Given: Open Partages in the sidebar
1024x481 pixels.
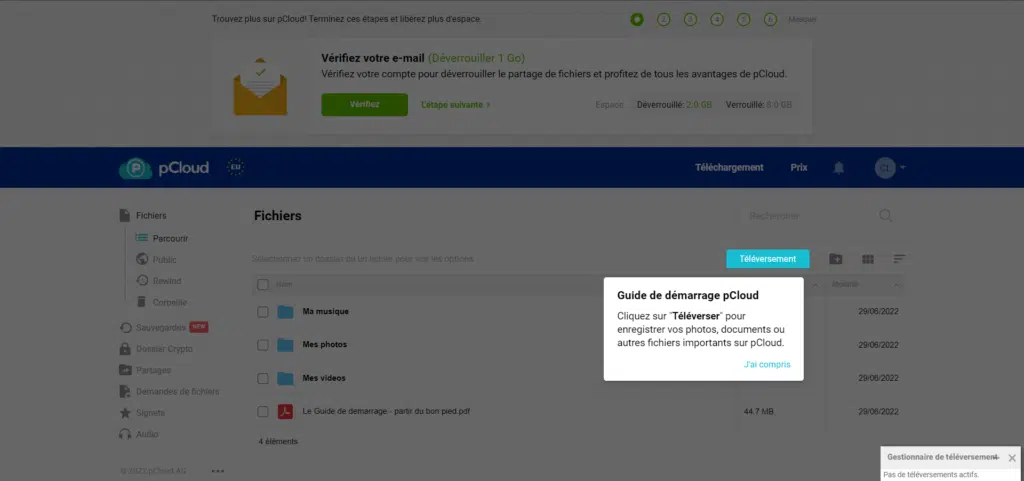Looking at the screenshot, I should click(145, 370).
